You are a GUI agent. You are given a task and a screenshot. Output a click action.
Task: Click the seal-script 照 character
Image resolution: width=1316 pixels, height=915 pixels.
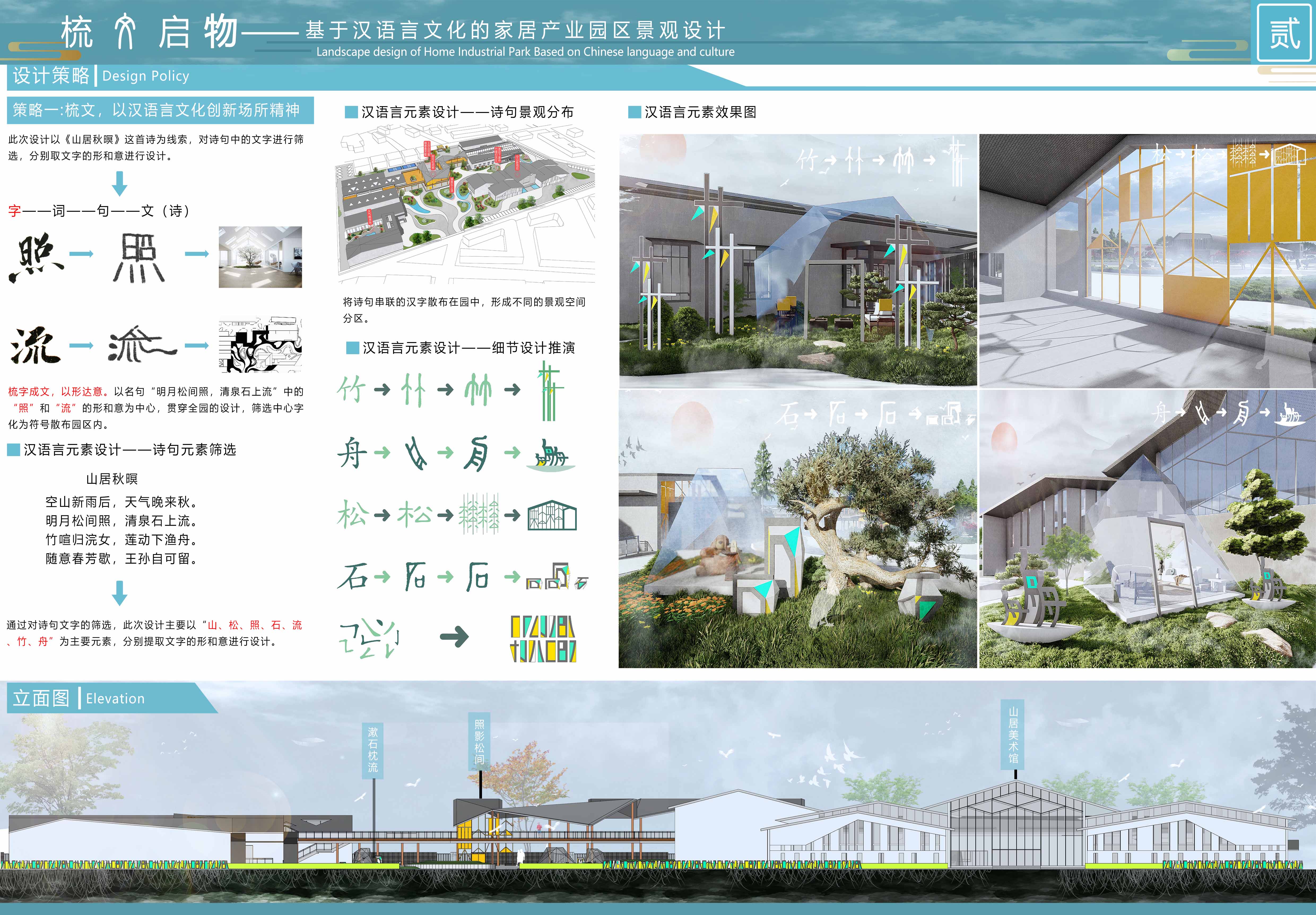(139, 257)
